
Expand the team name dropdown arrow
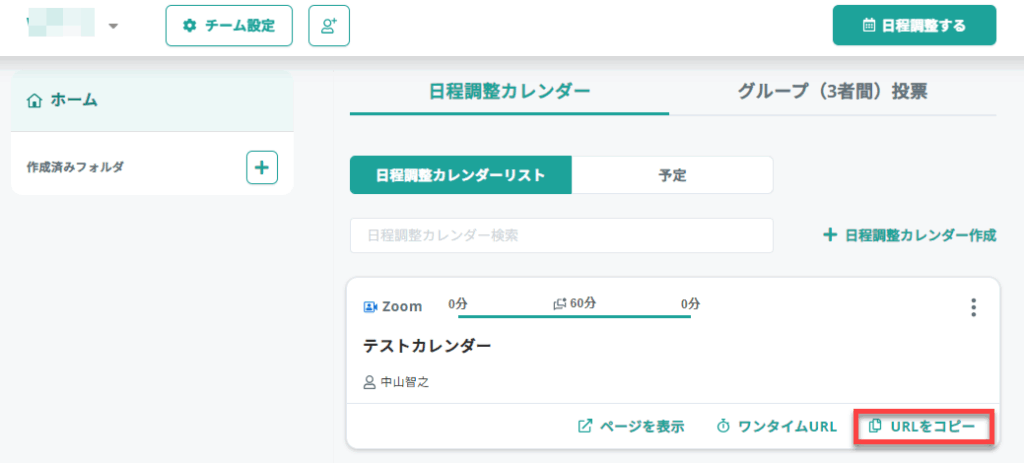[x=113, y=26]
